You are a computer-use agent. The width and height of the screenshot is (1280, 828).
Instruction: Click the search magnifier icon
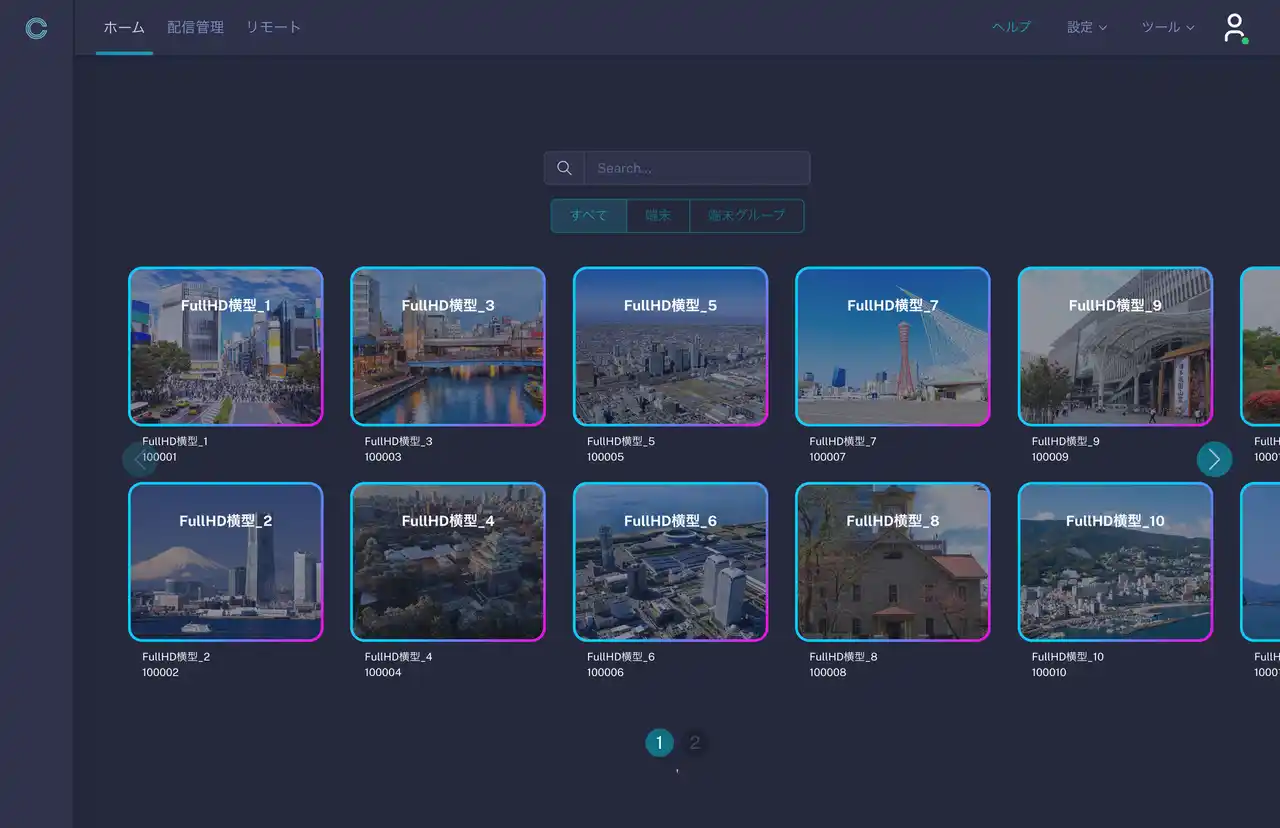click(x=564, y=168)
